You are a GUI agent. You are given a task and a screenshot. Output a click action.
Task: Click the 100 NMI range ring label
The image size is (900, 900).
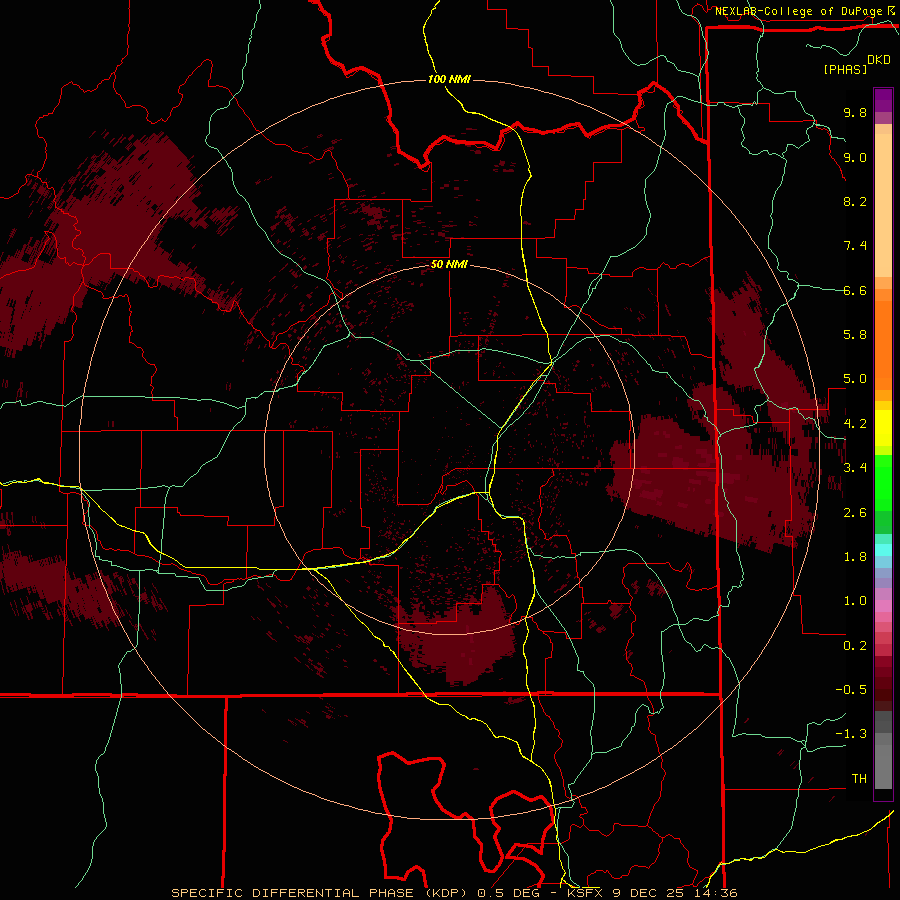point(449,79)
